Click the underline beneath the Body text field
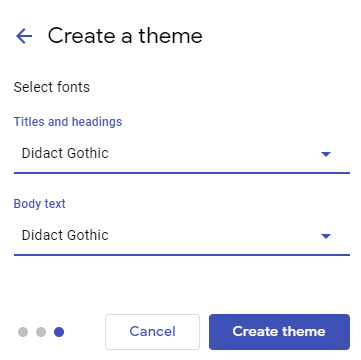 pyautogui.click(x=182, y=255)
